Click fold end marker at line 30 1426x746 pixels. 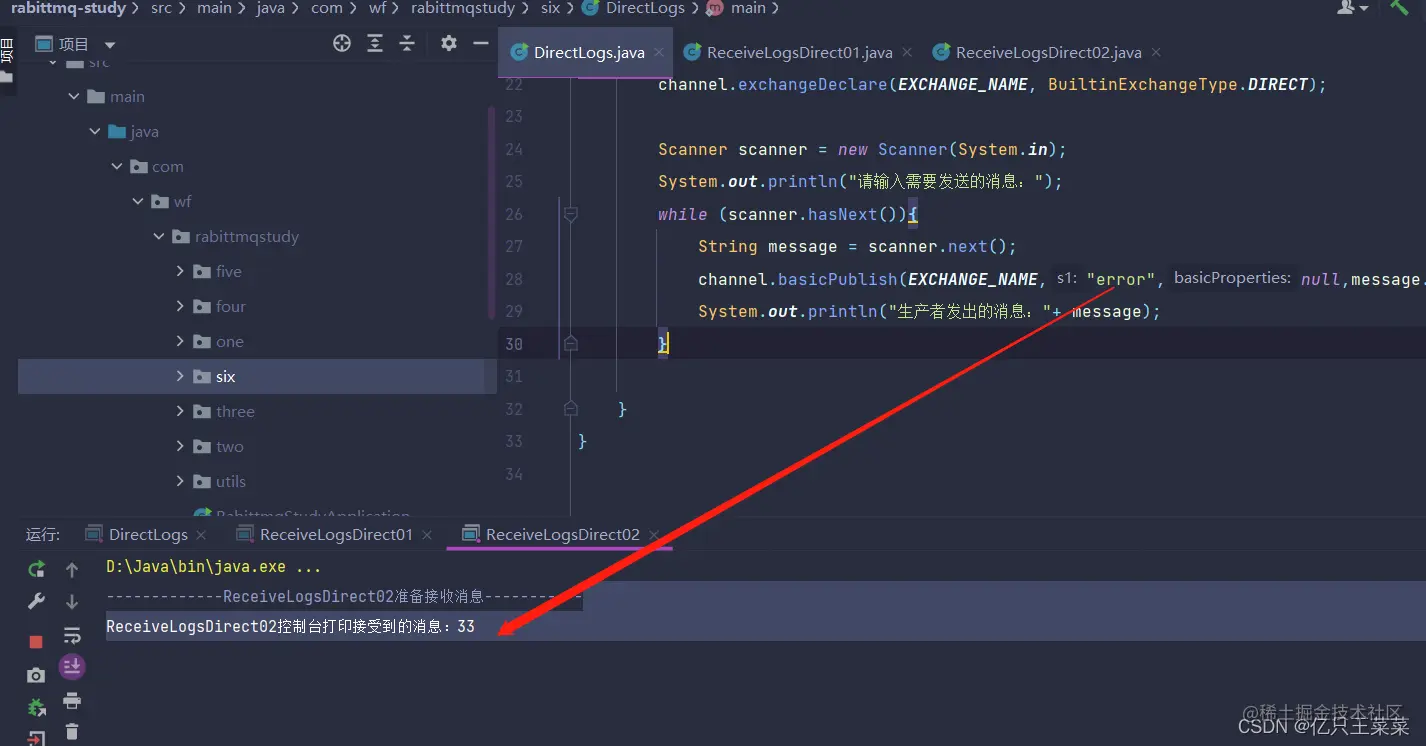click(x=571, y=343)
